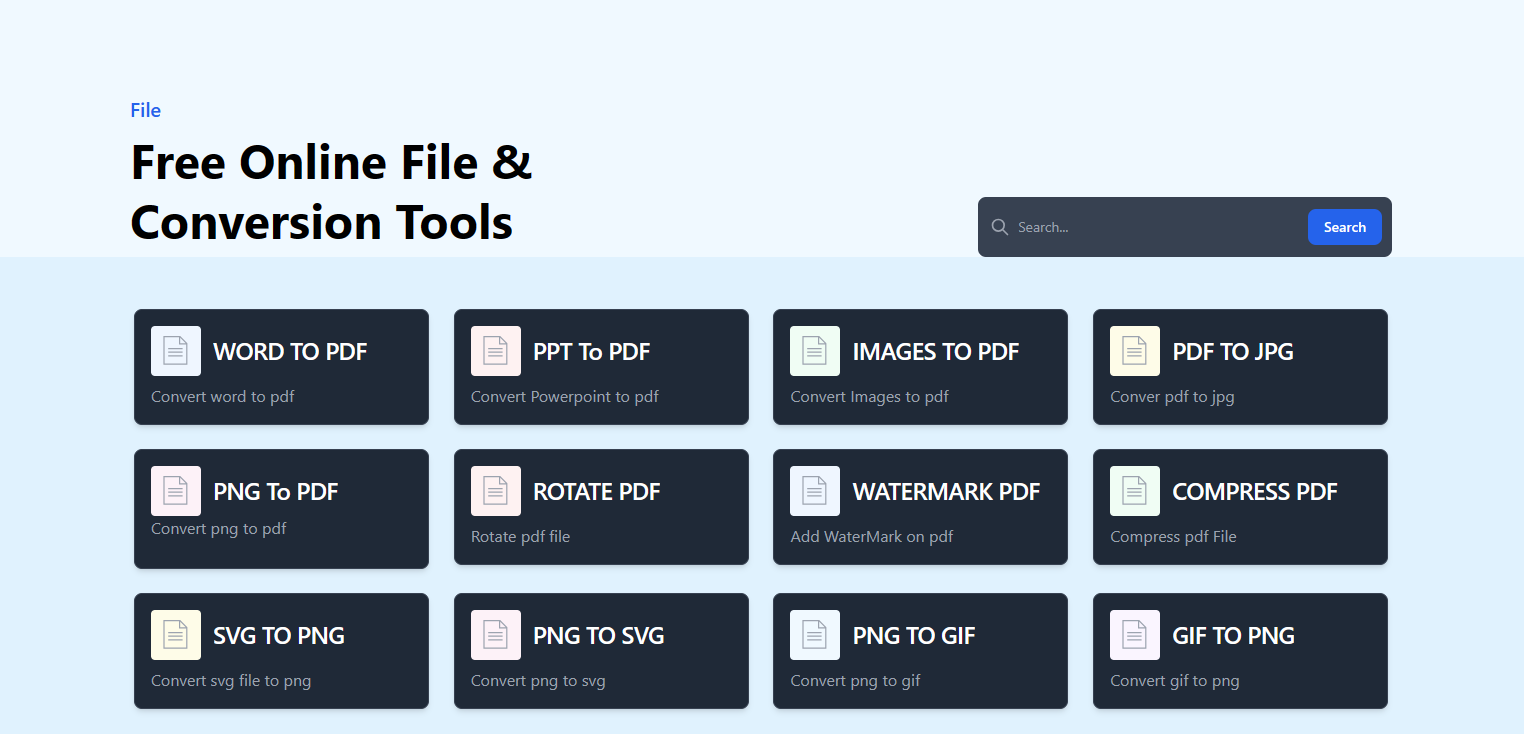Click the blue Search button
The width and height of the screenshot is (1524, 734).
(x=1345, y=227)
